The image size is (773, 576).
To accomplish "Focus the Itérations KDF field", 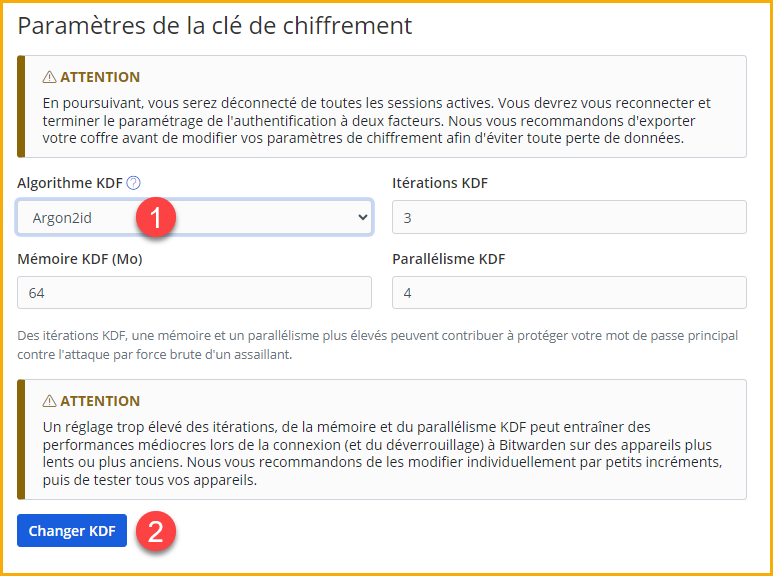I will click(x=569, y=217).
